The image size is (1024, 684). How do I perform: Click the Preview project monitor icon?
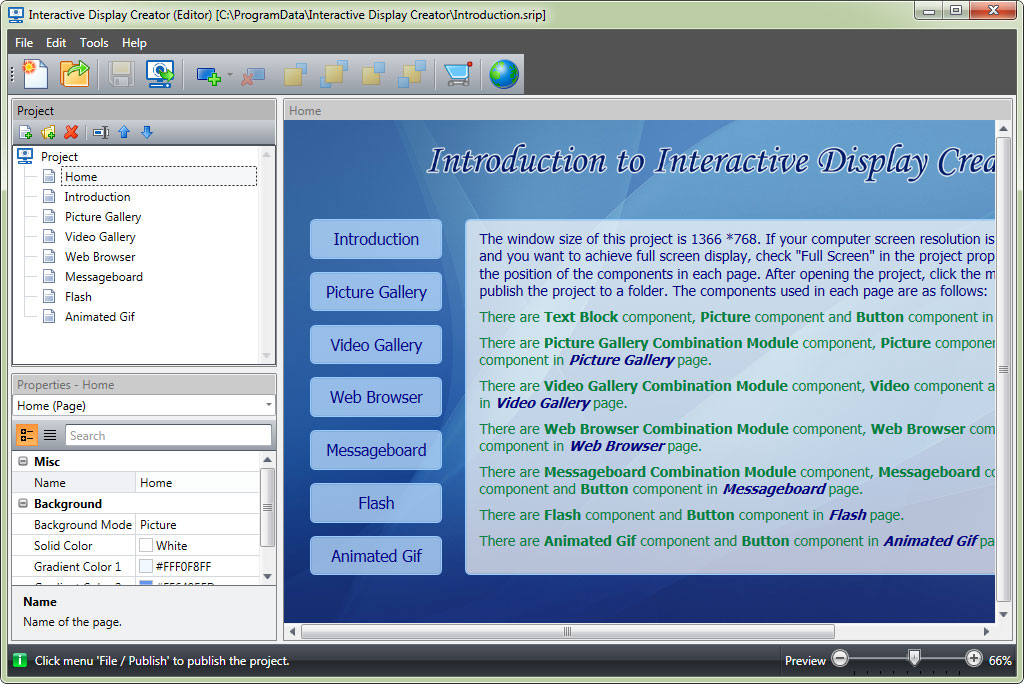click(x=160, y=74)
